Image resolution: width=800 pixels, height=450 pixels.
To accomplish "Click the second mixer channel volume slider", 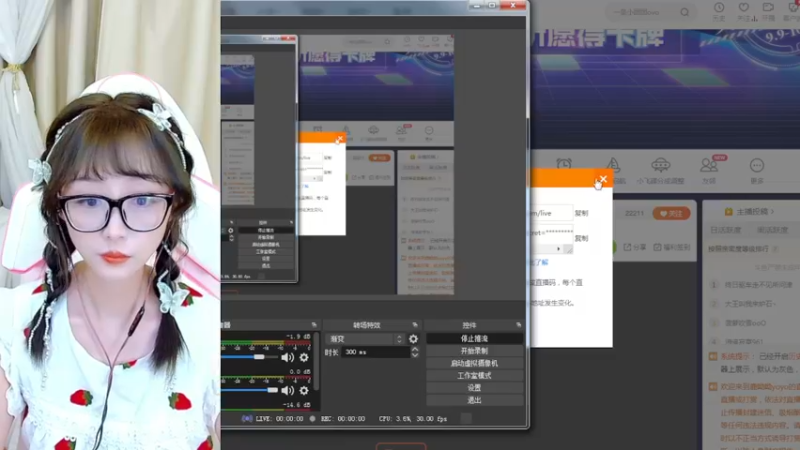I will tap(249, 390).
